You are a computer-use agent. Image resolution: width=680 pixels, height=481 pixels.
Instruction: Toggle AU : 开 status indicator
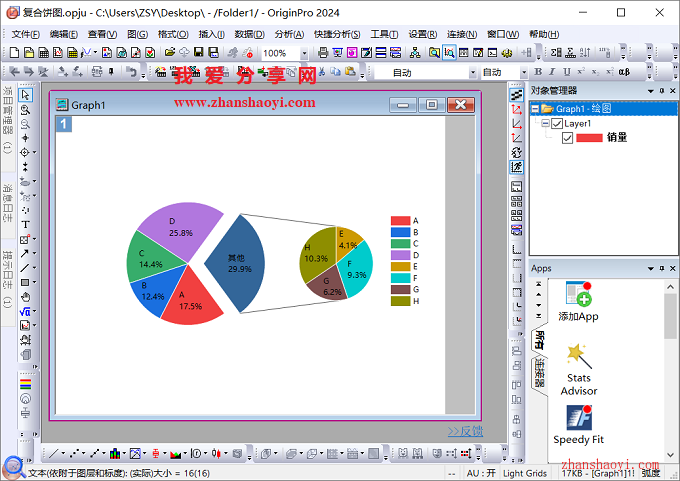pyautogui.click(x=481, y=473)
